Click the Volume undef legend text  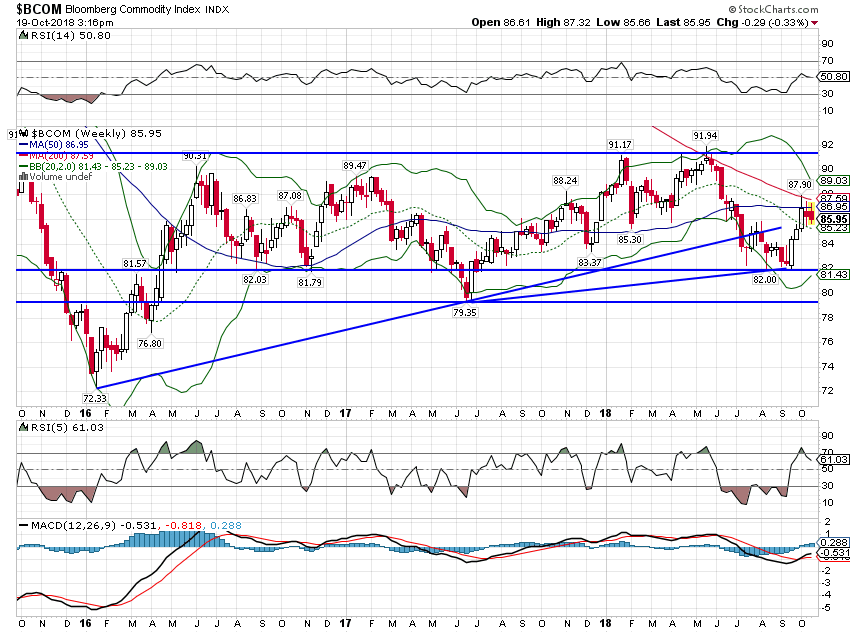[61, 177]
